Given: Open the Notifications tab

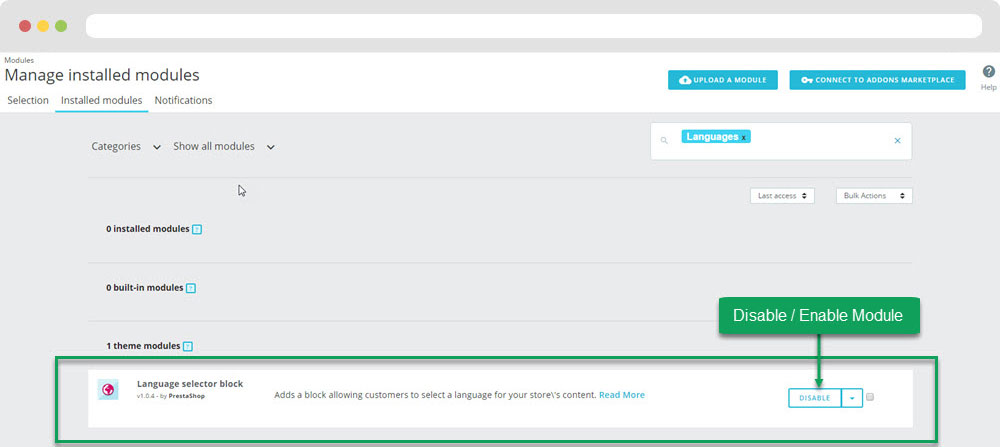Looking at the screenshot, I should [x=183, y=100].
